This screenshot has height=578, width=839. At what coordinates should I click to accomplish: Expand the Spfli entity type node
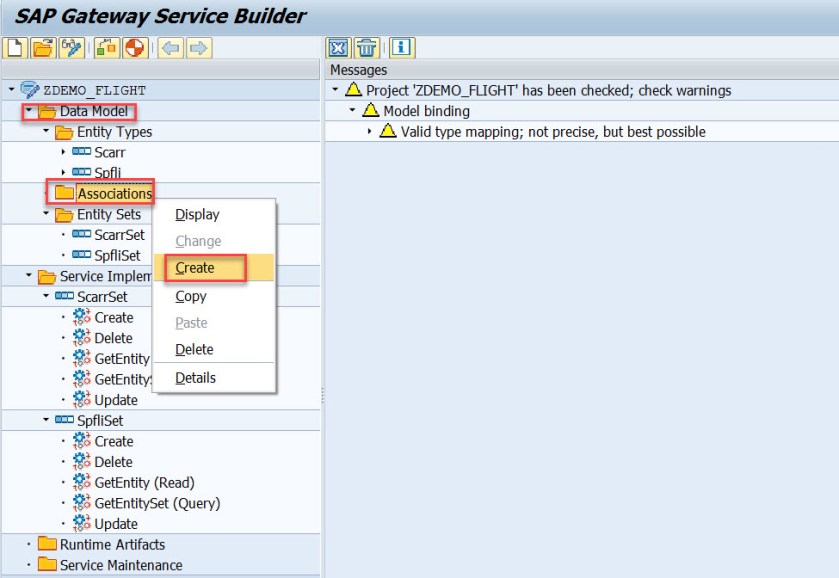[63, 172]
